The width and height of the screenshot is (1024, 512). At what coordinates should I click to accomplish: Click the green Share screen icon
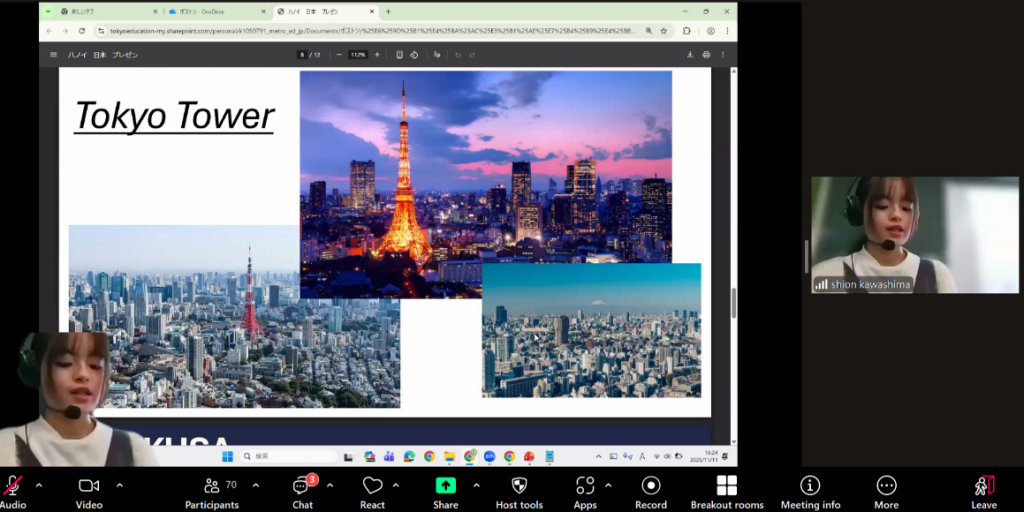(446, 486)
